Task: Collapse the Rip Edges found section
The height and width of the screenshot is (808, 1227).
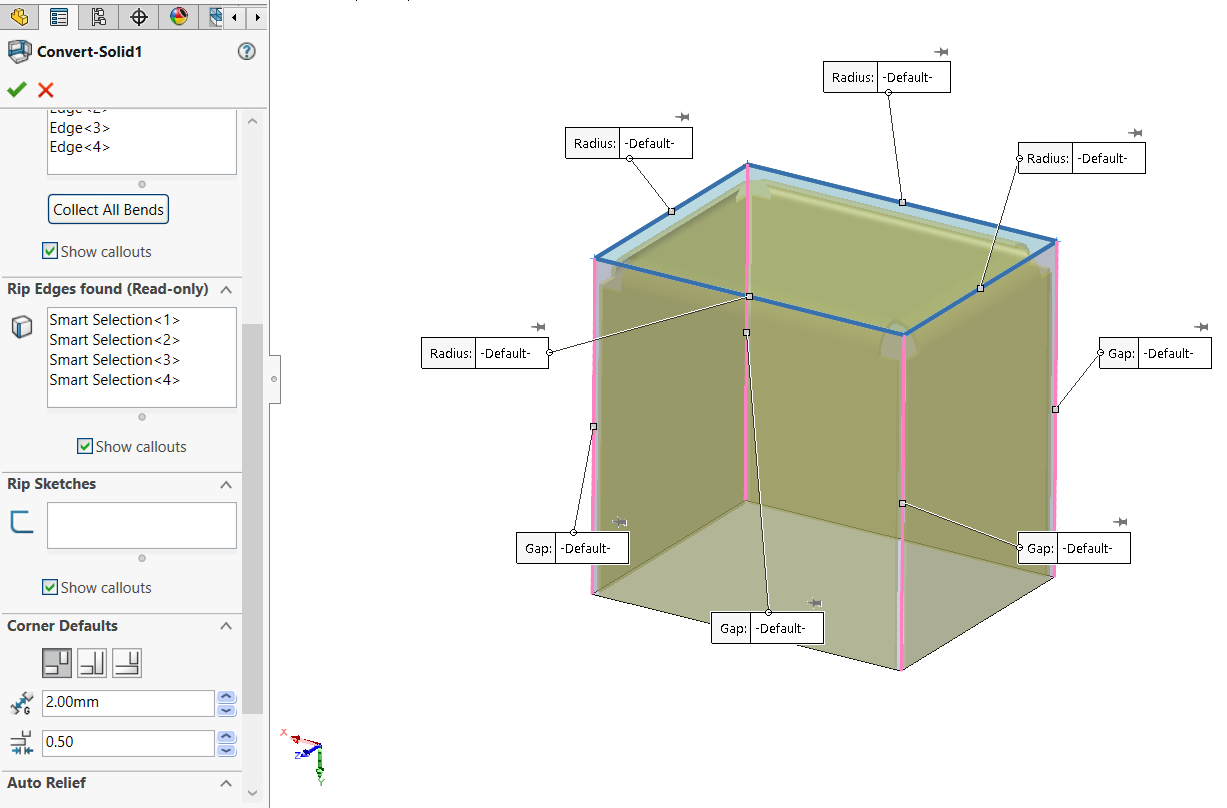Action: [226, 290]
